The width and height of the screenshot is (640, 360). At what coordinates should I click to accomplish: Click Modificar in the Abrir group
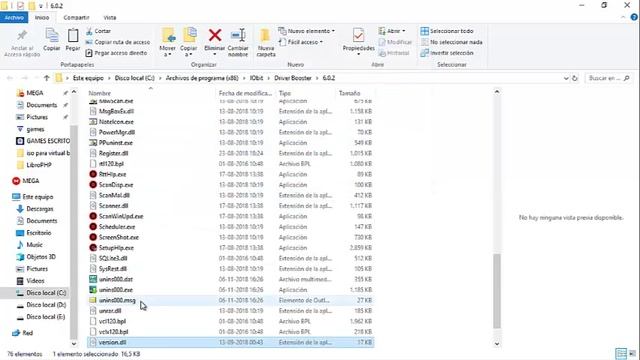tap(395, 42)
